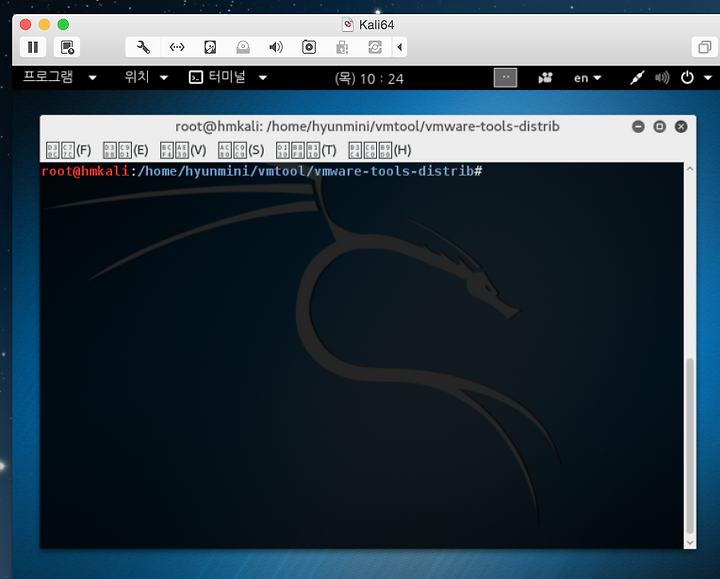Click the CD/DVD drive icon
Image resolution: width=720 pixels, height=579 pixels.
coord(243,47)
